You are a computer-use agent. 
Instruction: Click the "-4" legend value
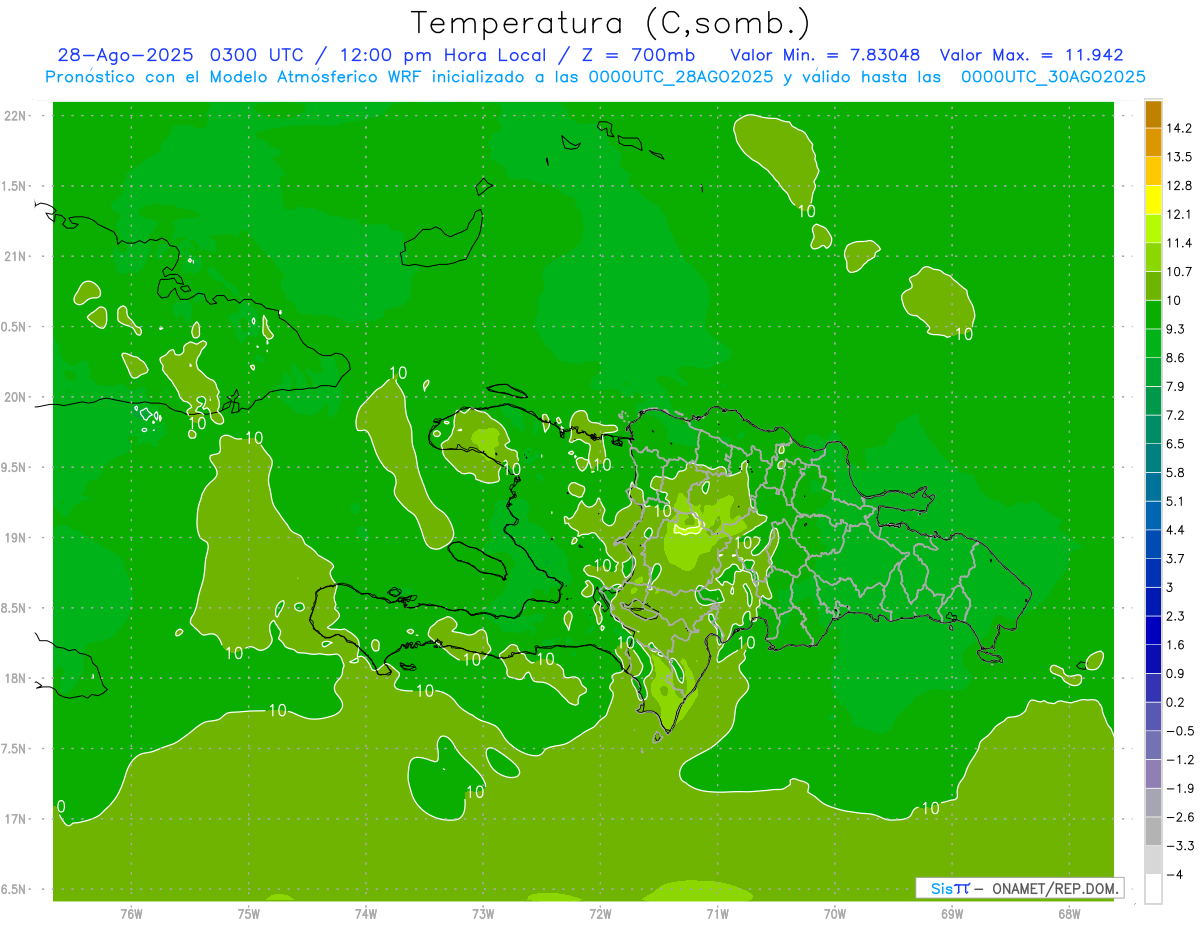tap(1176, 875)
